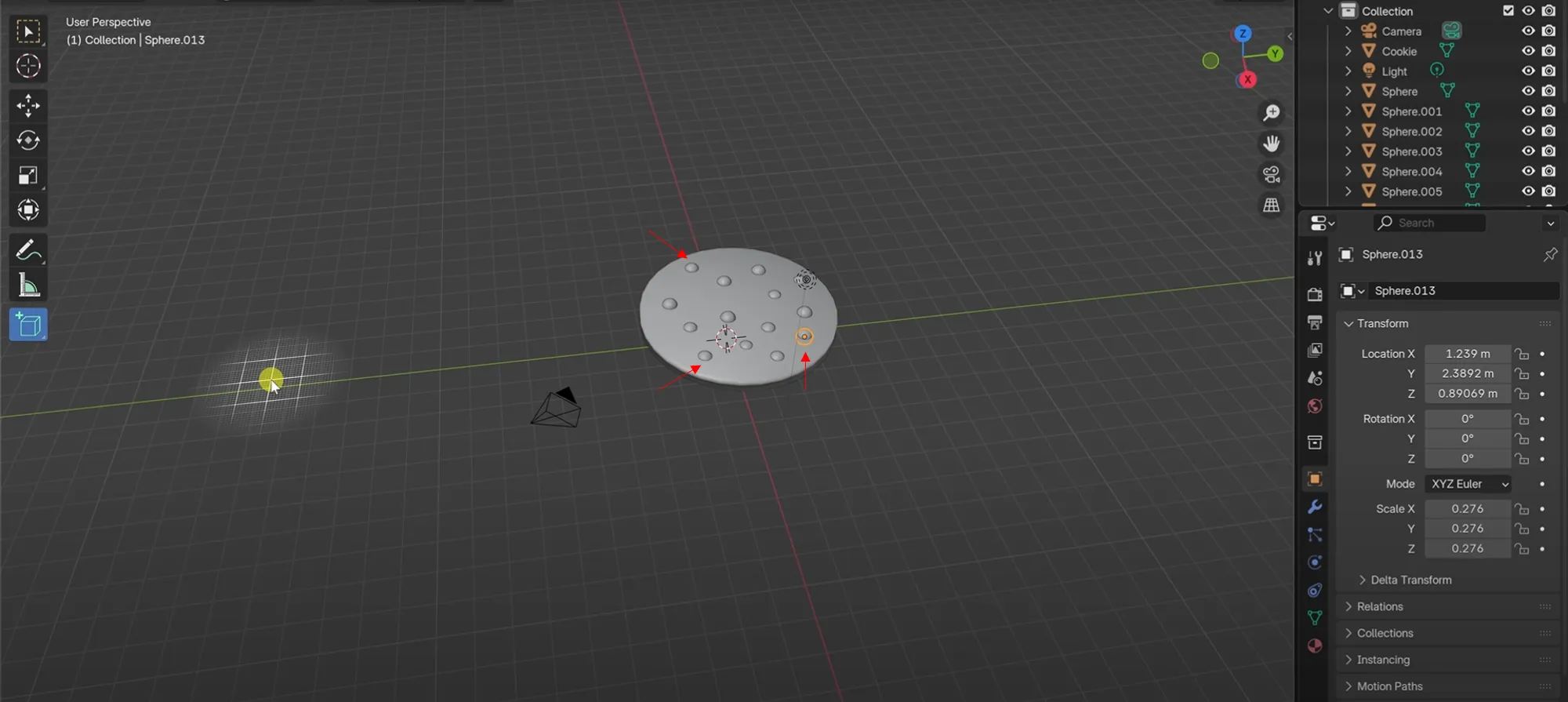Toggle camera view in viewport
This screenshot has width=1568, height=702.
point(1272,174)
